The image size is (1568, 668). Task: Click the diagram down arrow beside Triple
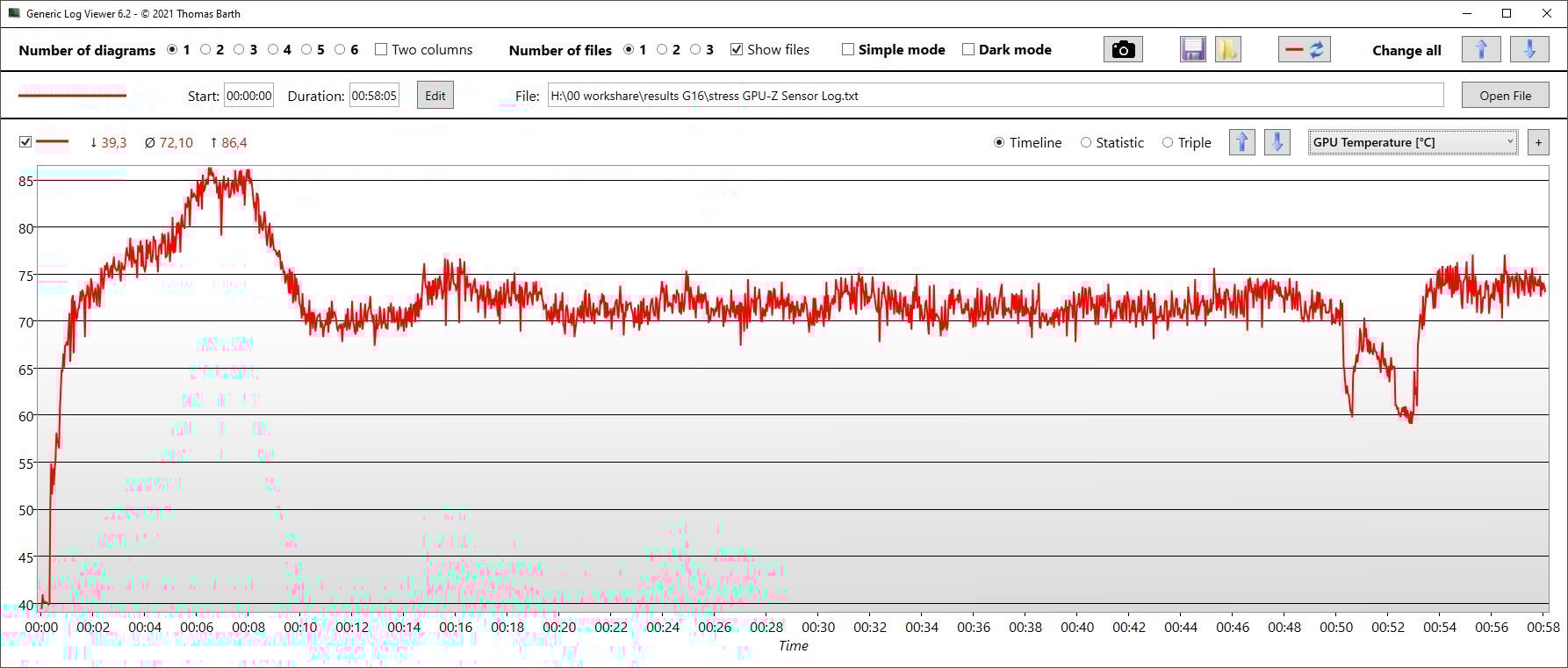coord(1277,142)
